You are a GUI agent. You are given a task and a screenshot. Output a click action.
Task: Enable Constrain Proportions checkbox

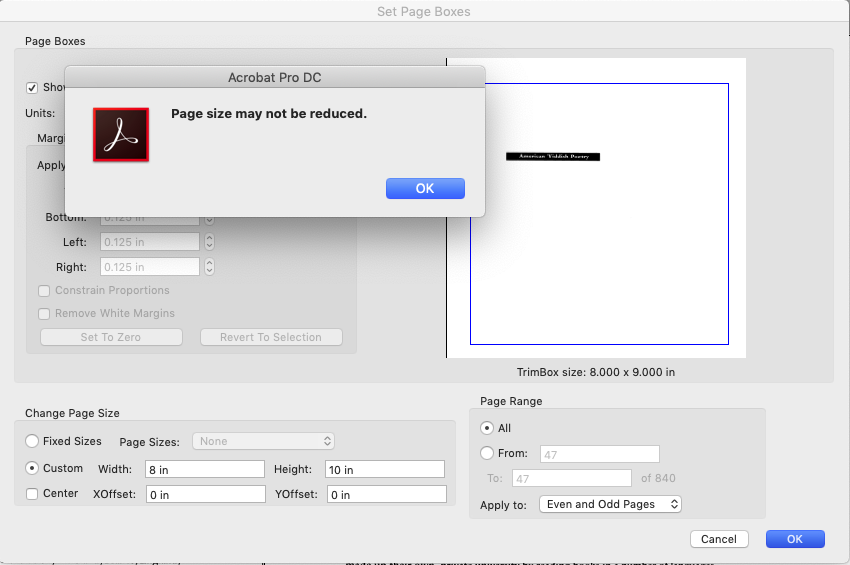point(44,291)
